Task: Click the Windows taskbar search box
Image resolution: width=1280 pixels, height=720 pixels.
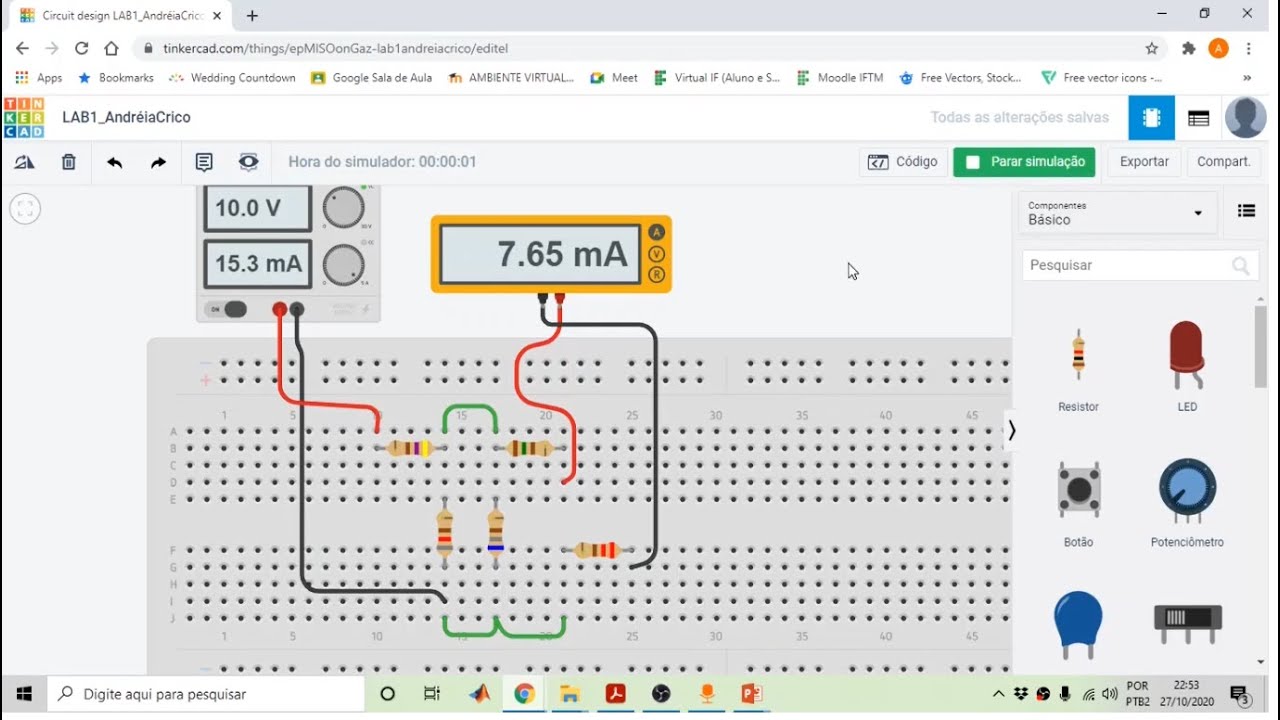Action: [206, 694]
